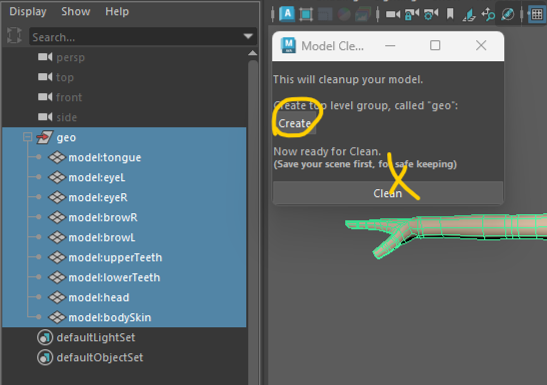The width and height of the screenshot is (547, 385).
Task: Toggle the Grease Pencil icon
Action: pos(507,14)
